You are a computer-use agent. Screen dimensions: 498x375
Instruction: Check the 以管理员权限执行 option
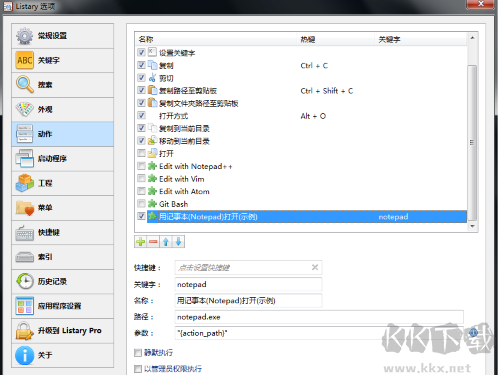(138, 369)
